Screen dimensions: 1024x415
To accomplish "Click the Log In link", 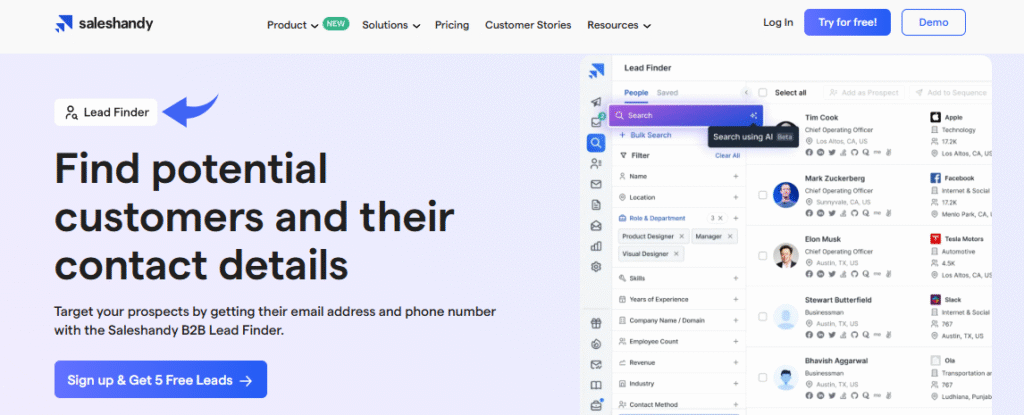I will [778, 22].
